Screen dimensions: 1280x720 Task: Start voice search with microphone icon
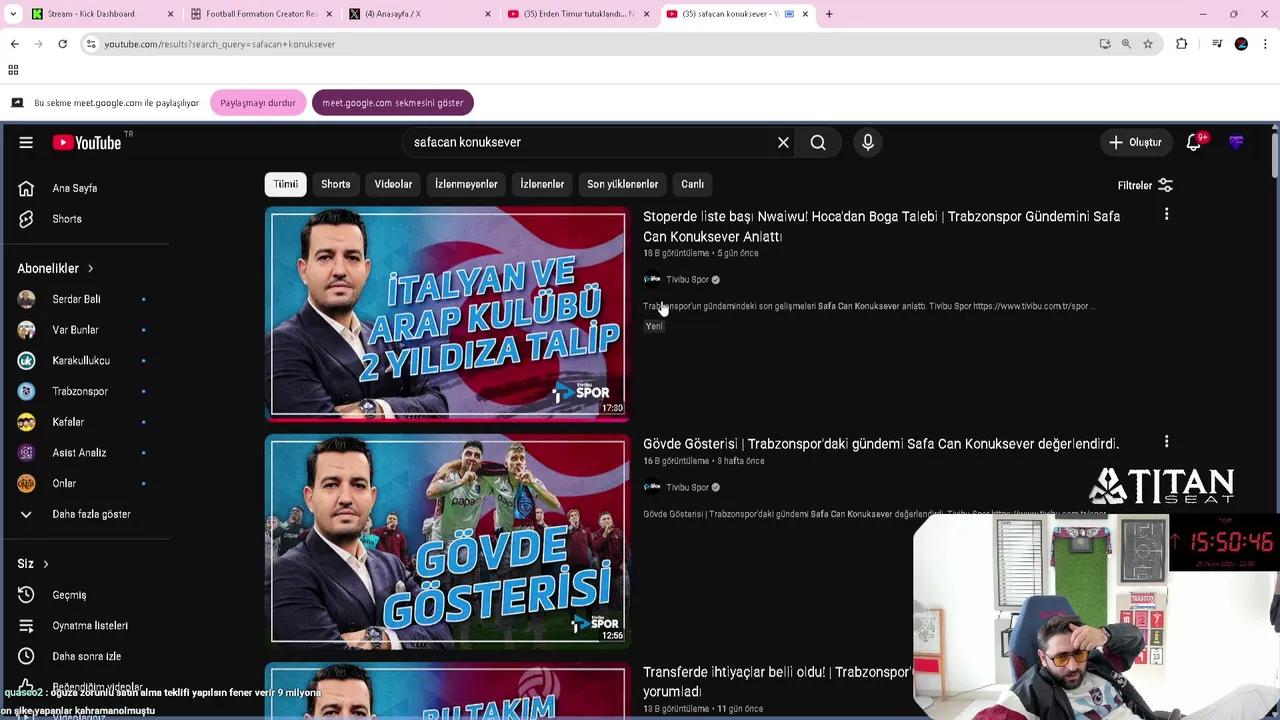tap(868, 143)
